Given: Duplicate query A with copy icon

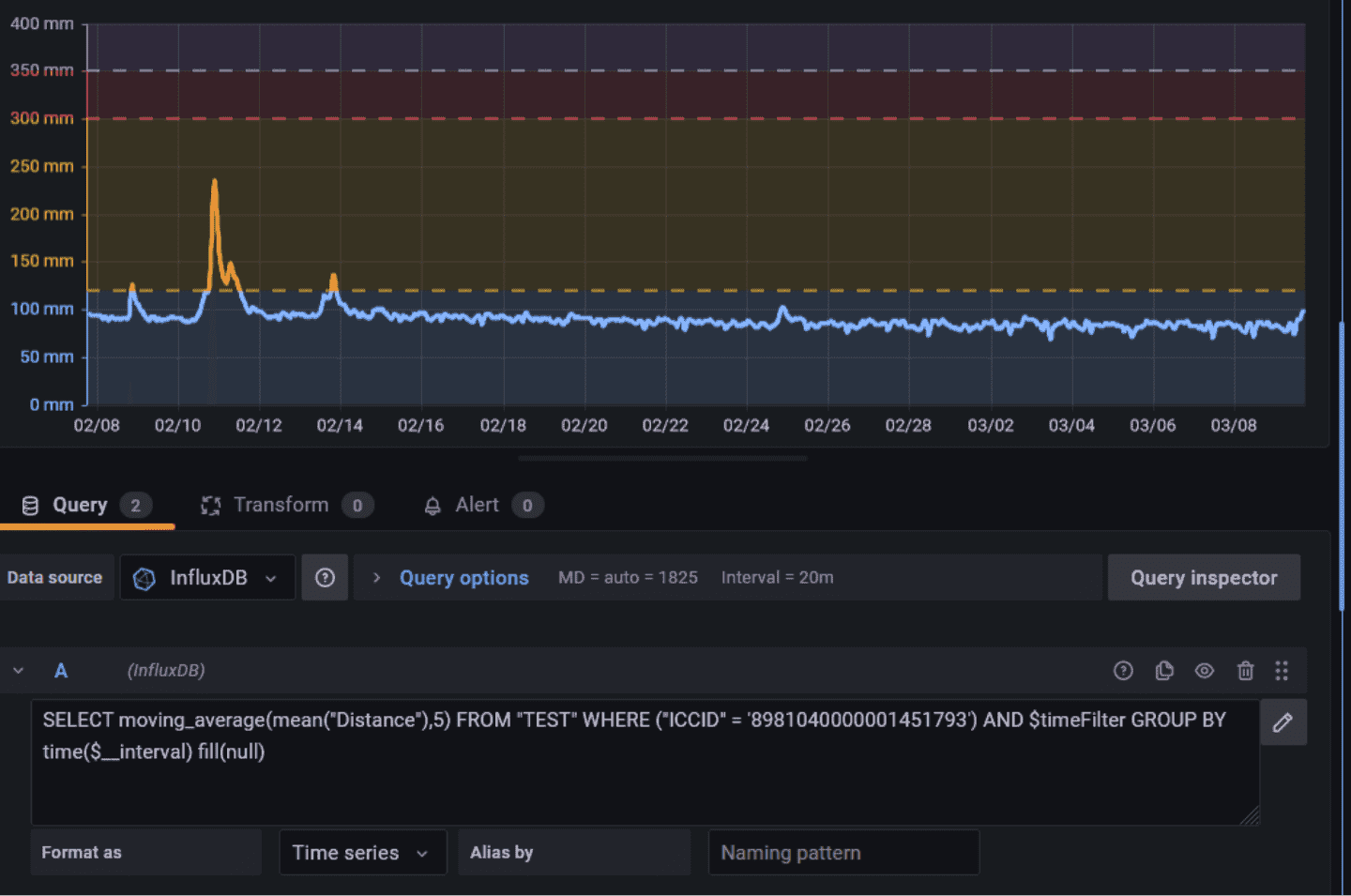Looking at the screenshot, I should point(1164,671).
